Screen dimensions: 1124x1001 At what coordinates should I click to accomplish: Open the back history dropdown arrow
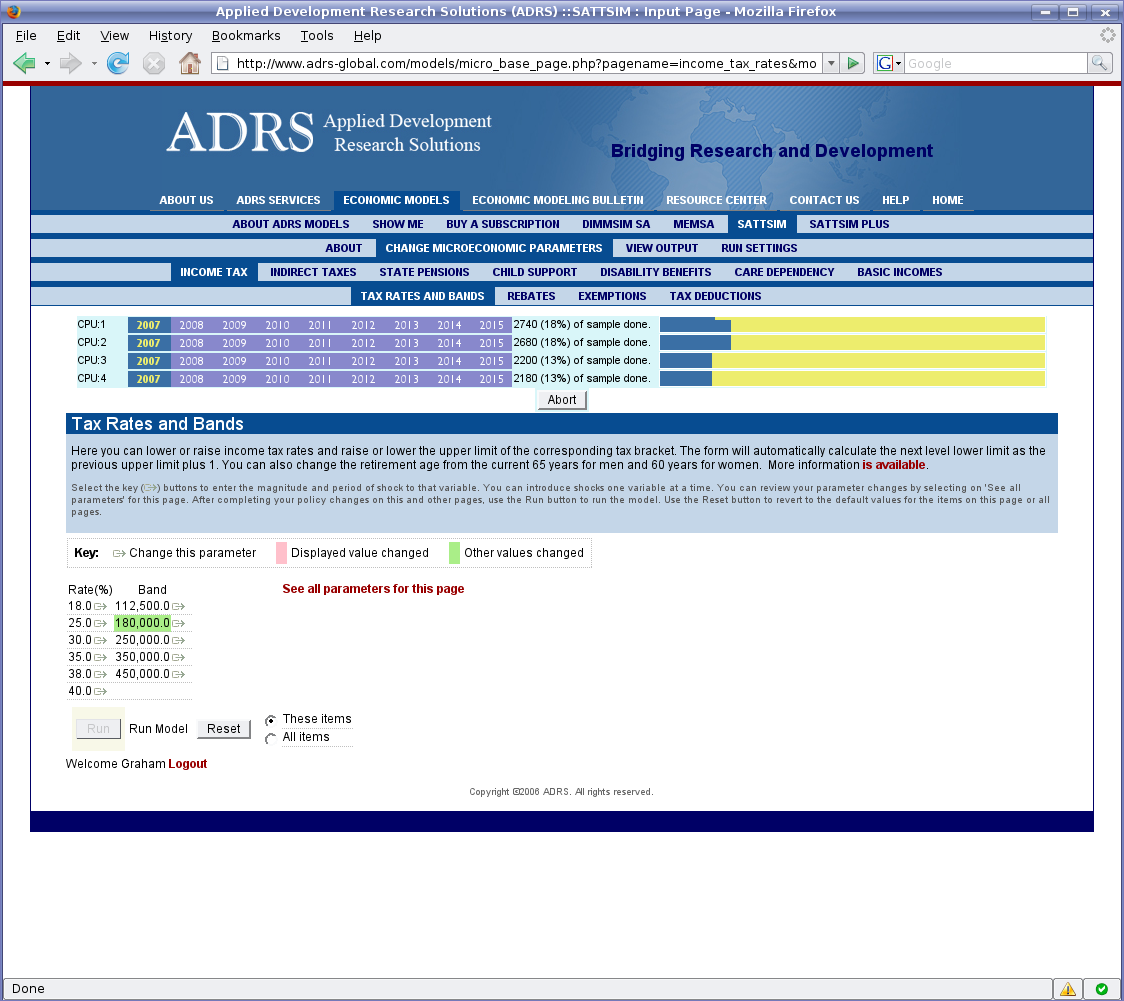47,63
